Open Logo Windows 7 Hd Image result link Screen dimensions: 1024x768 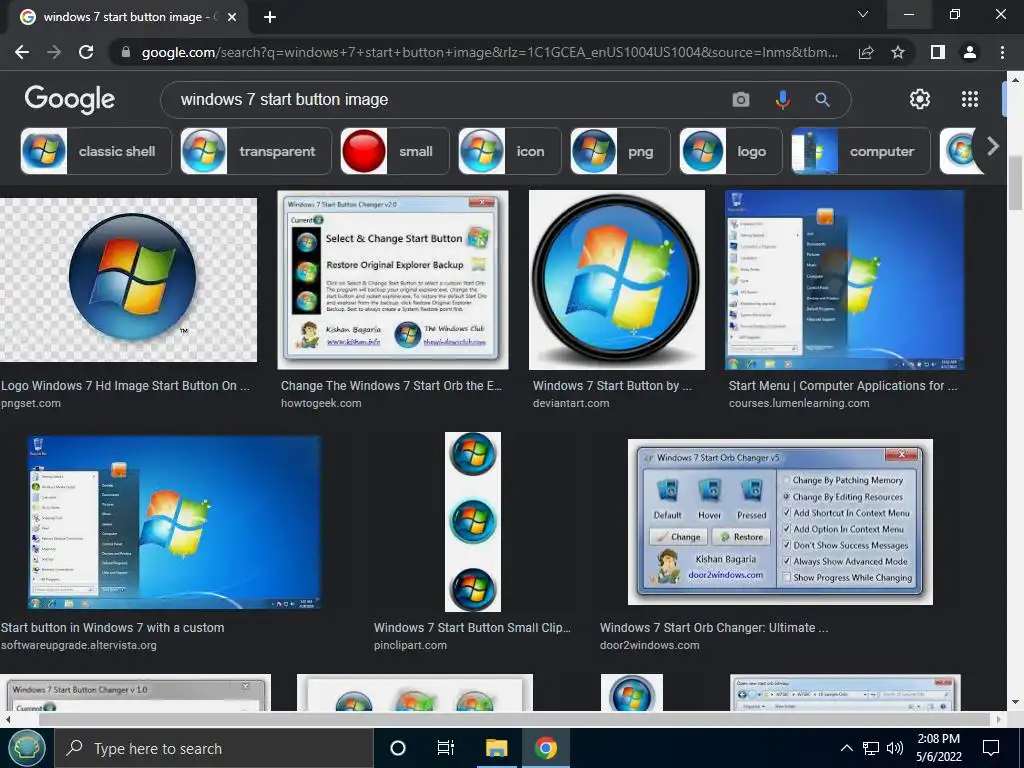[125, 385]
